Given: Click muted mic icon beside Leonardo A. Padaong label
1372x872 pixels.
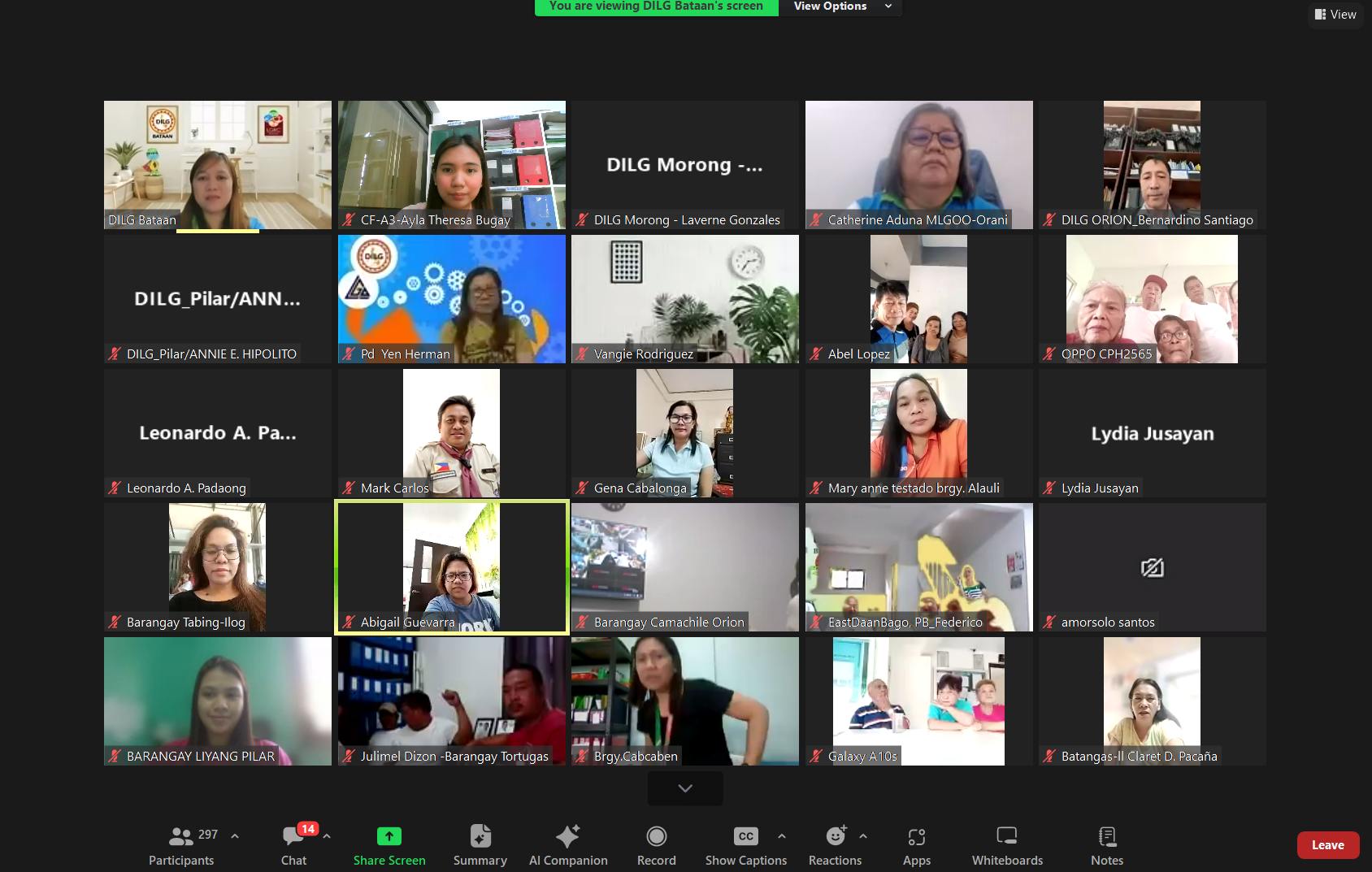Looking at the screenshot, I should tap(115, 488).
